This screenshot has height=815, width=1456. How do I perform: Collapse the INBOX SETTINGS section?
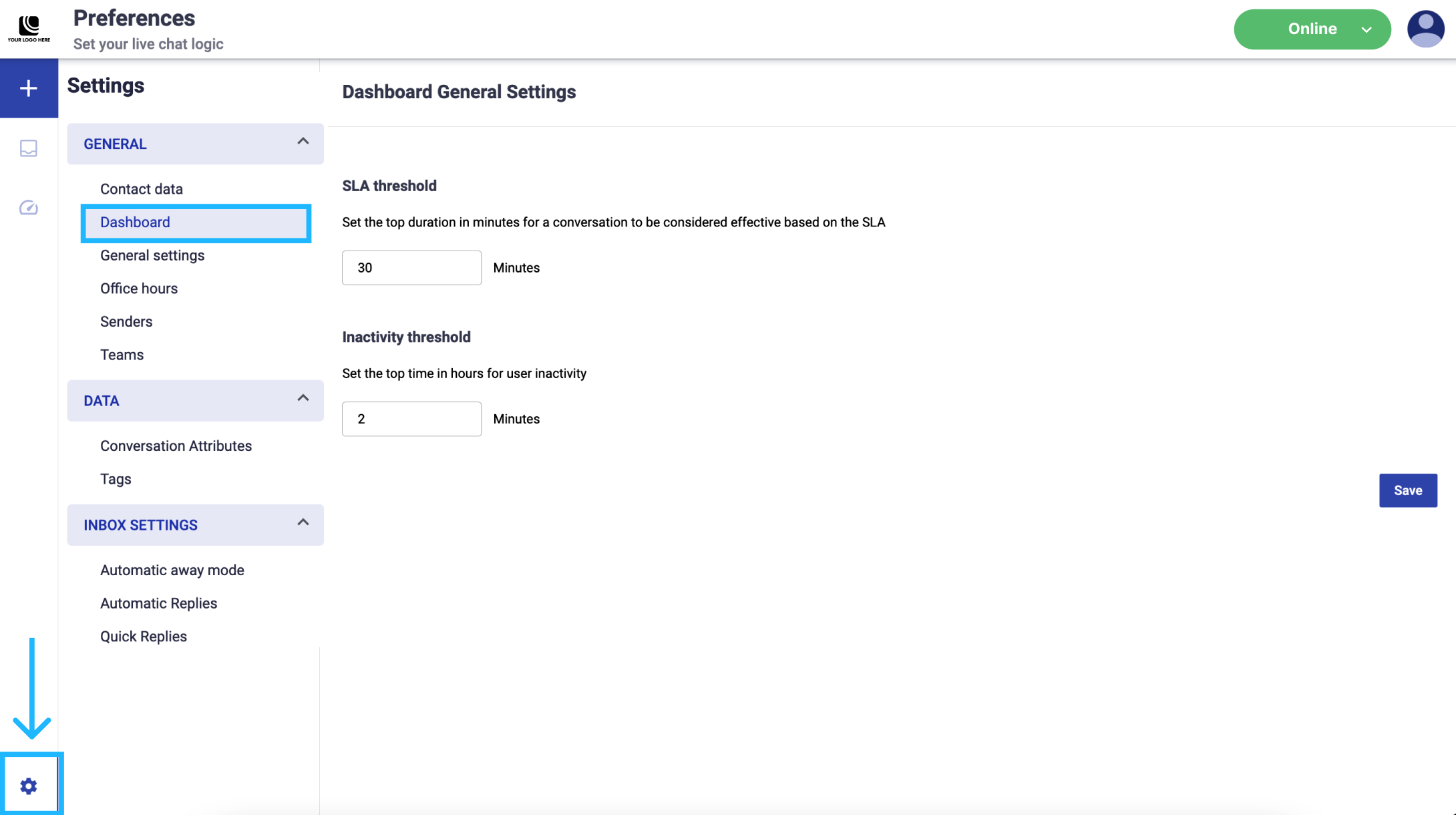click(303, 523)
